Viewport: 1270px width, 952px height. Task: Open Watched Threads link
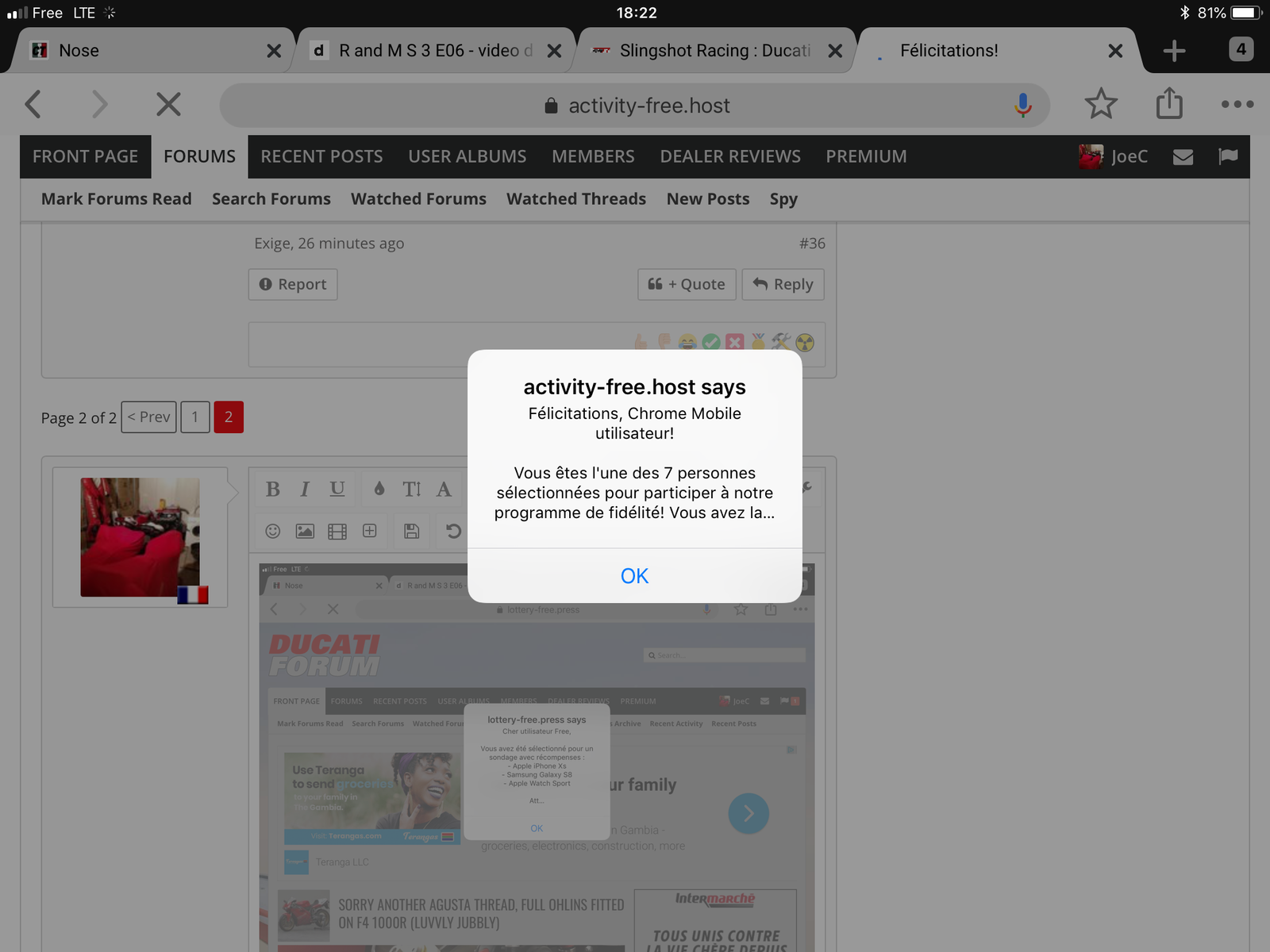pyautogui.click(x=576, y=199)
